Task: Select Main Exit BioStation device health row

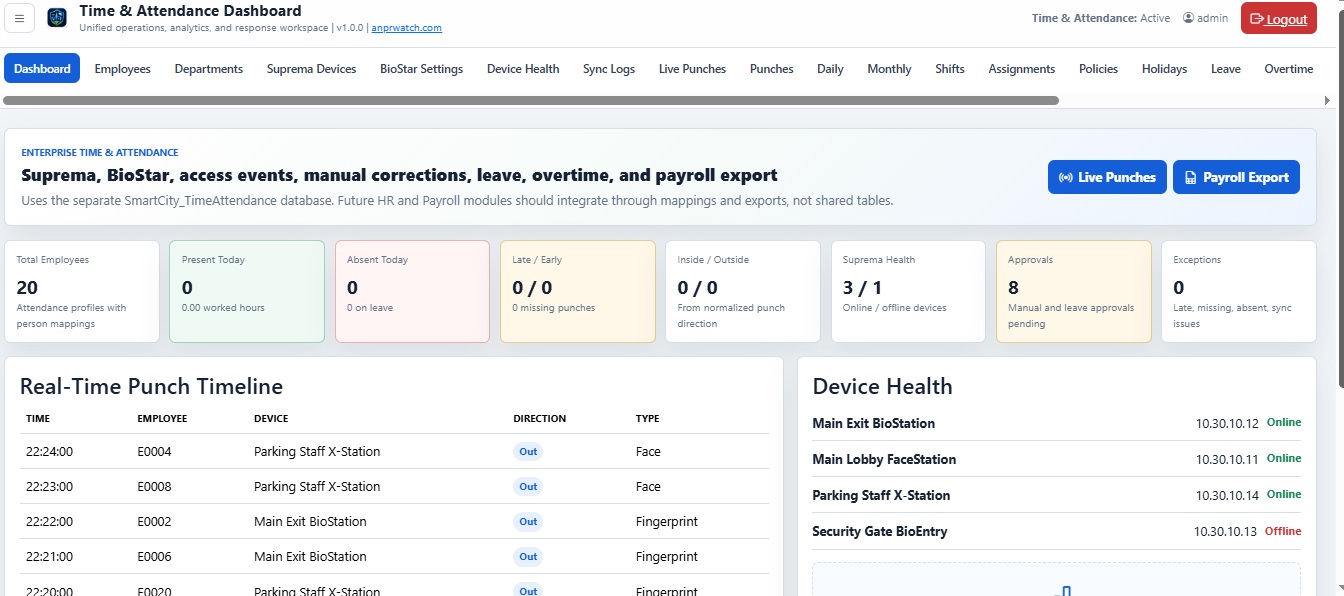Action: (x=1057, y=423)
